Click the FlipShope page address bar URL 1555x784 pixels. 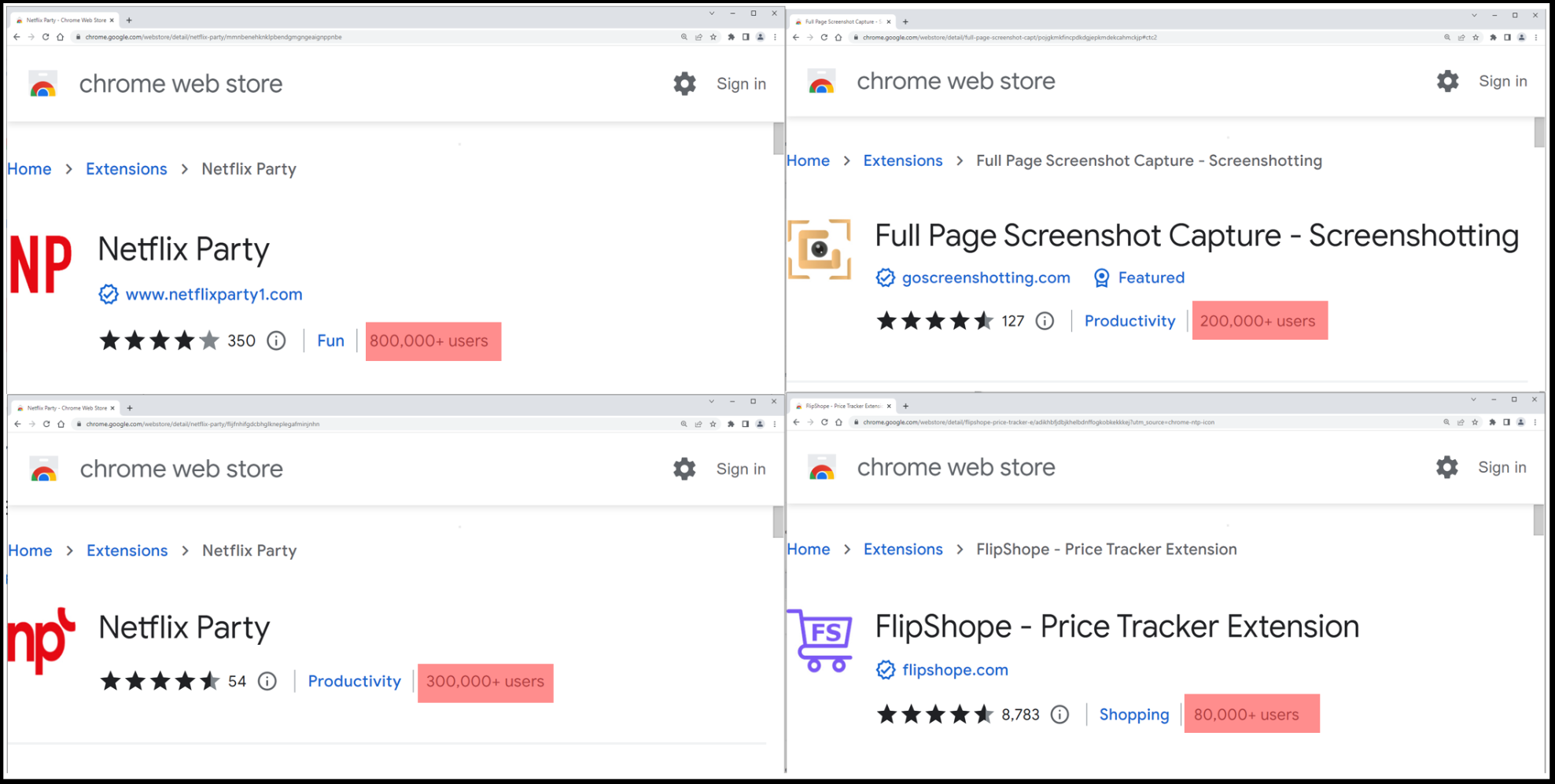1038,422
